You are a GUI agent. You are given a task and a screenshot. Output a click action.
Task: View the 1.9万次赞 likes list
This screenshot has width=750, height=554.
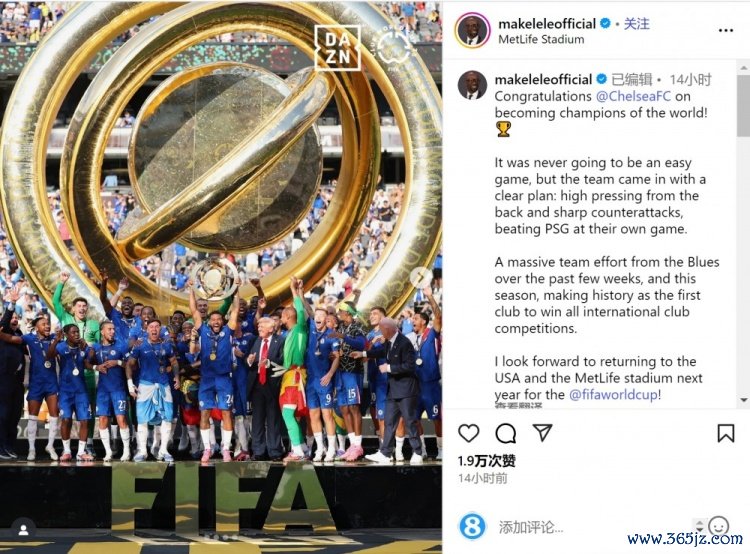pyautogui.click(x=486, y=461)
